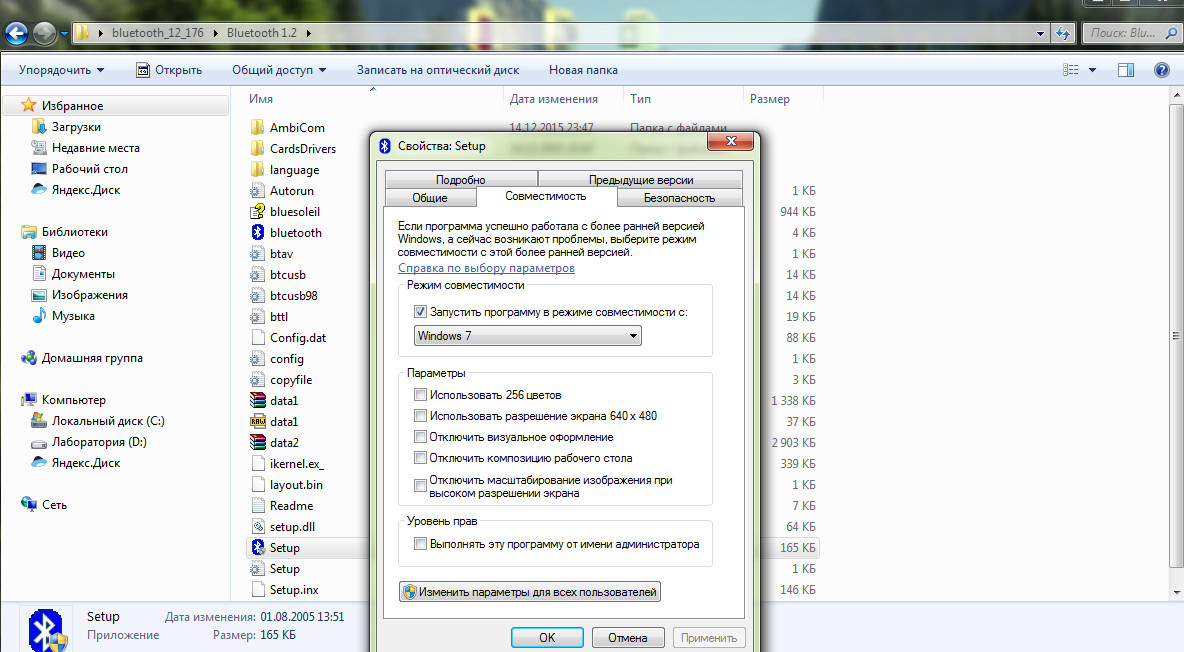Enable run as administrator checkbox
Screen dimensions: 1184x652
pos(420,545)
